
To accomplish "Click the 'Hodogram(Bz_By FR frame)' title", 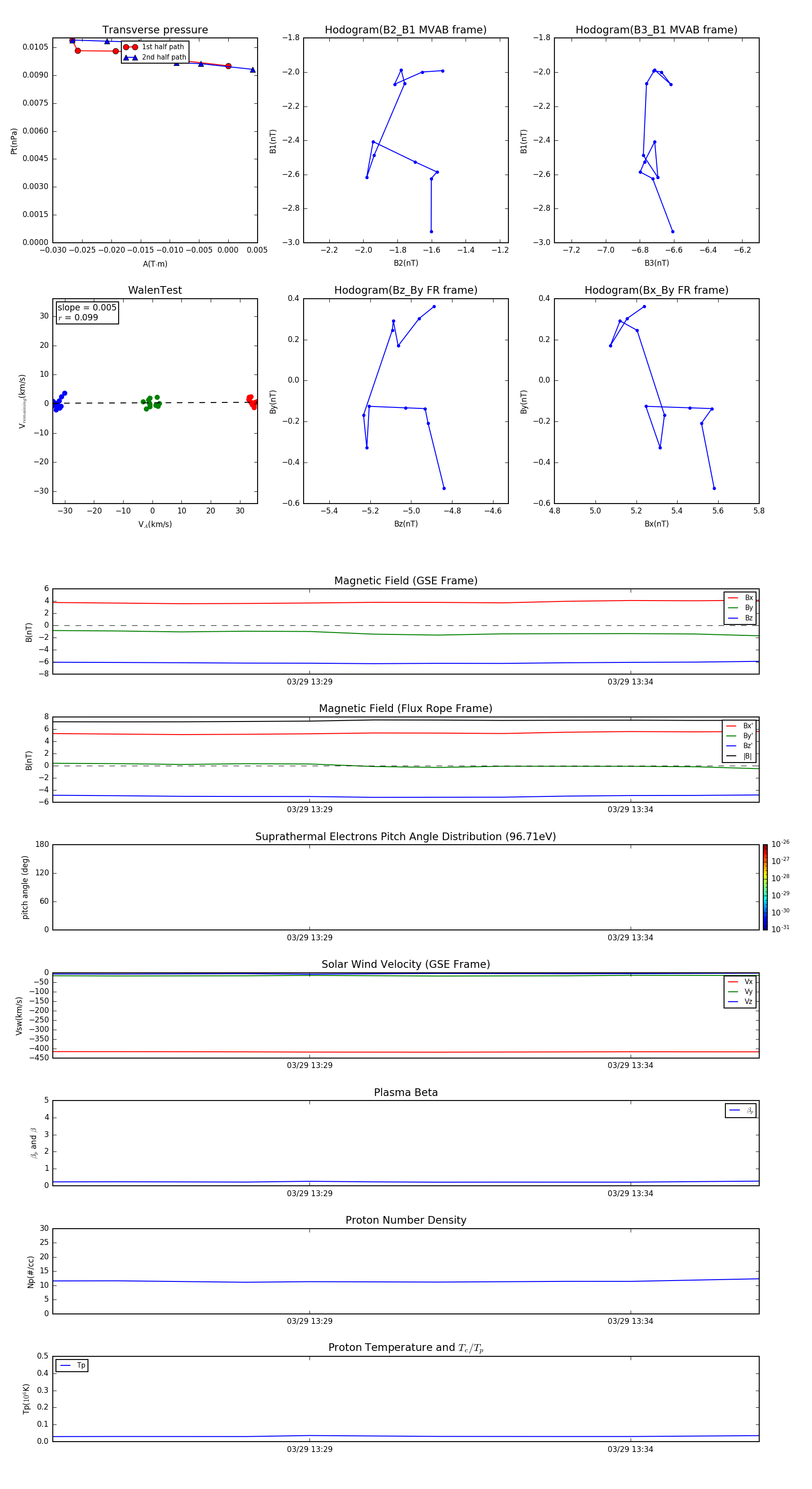I will tap(406, 290).
